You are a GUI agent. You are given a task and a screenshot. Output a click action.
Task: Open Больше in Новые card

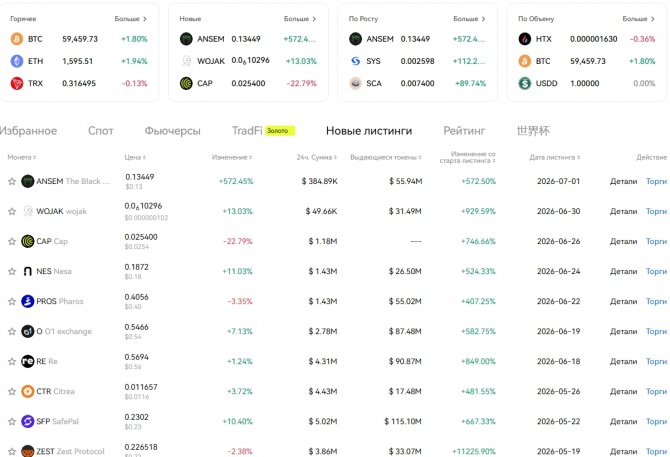click(300, 19)
